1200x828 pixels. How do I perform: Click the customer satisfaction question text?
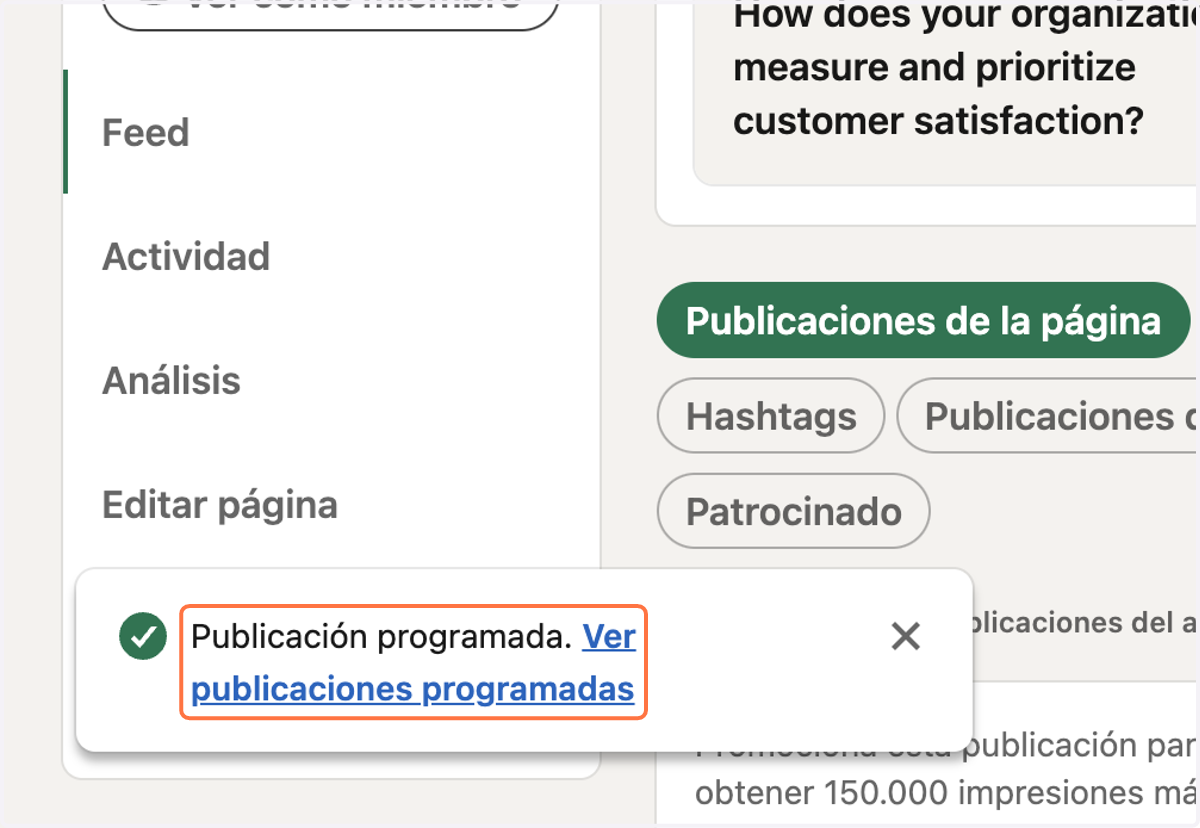pos(965,68)
